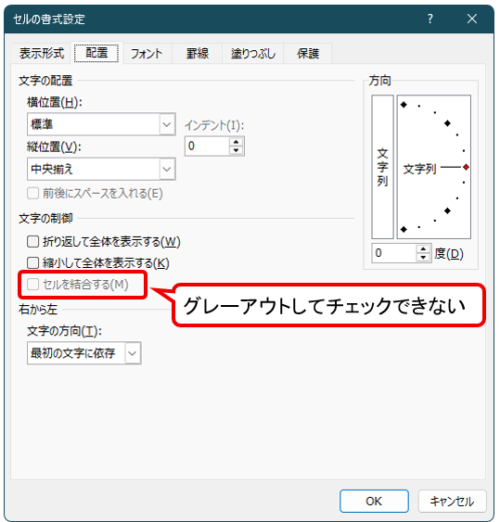
Task: Switch to the フォント tab
Action: click(x=147, y=53)
